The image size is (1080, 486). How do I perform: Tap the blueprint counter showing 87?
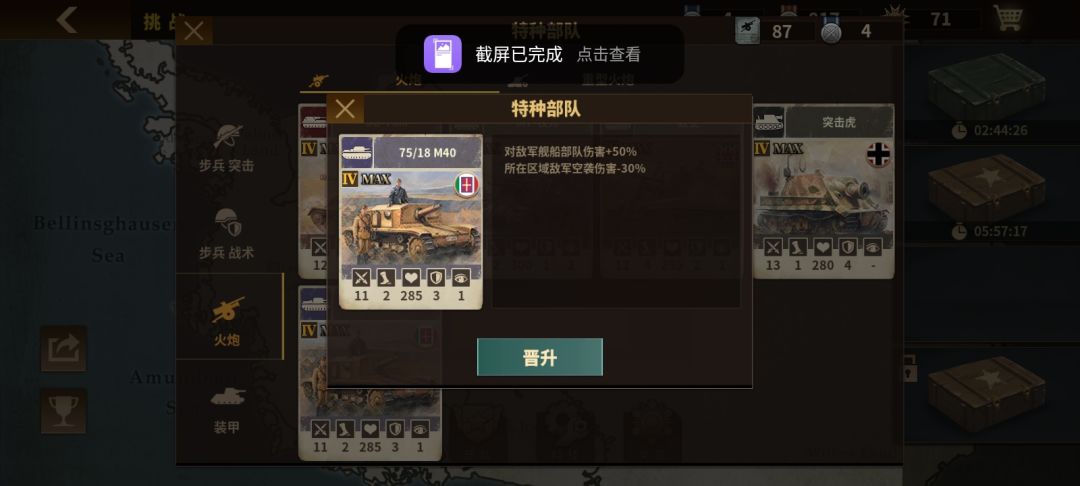point(774,31)
